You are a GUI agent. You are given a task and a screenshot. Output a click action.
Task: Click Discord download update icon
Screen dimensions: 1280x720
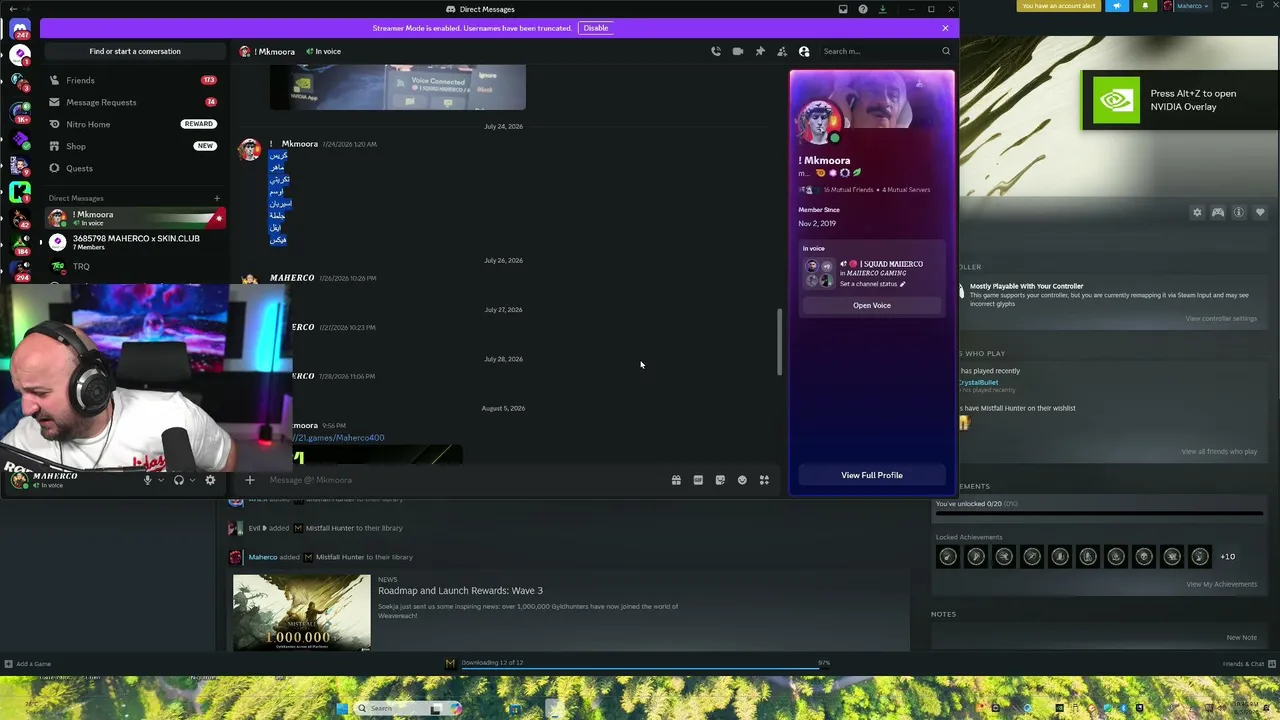[882, 9]
